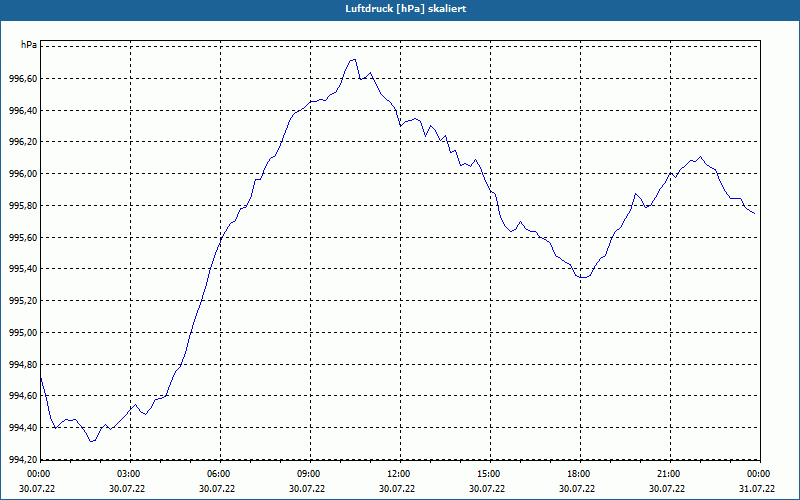Image resolution: width=800 pixels, height=500 pixels.
Task: Select the '994,20' bottom axis value
Action: click(x=23, y=459)
